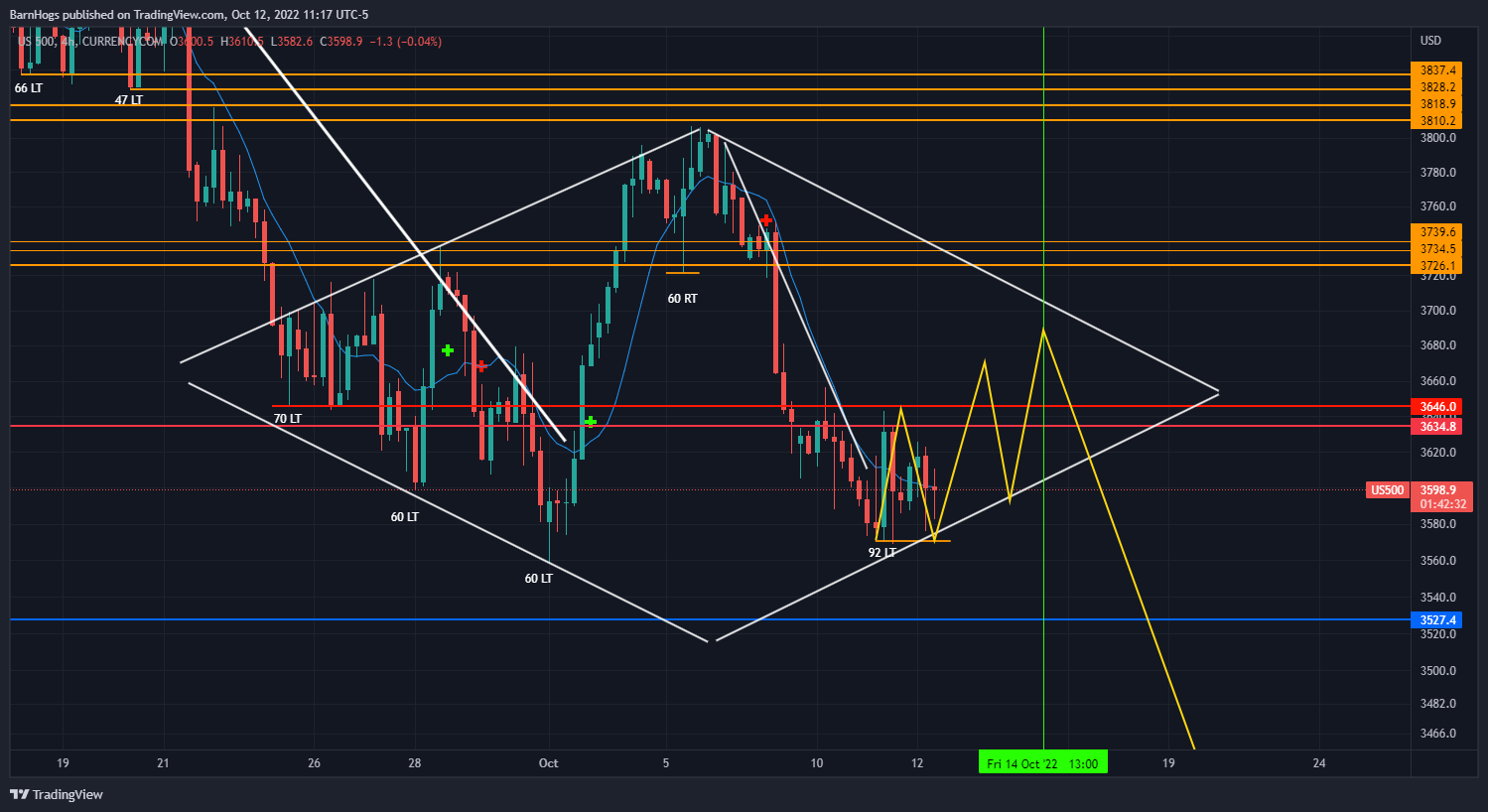Click date label 21 on time axis
Image resolution: width=1488 pixels, height=812 pixels.
[x=163, y=763]
